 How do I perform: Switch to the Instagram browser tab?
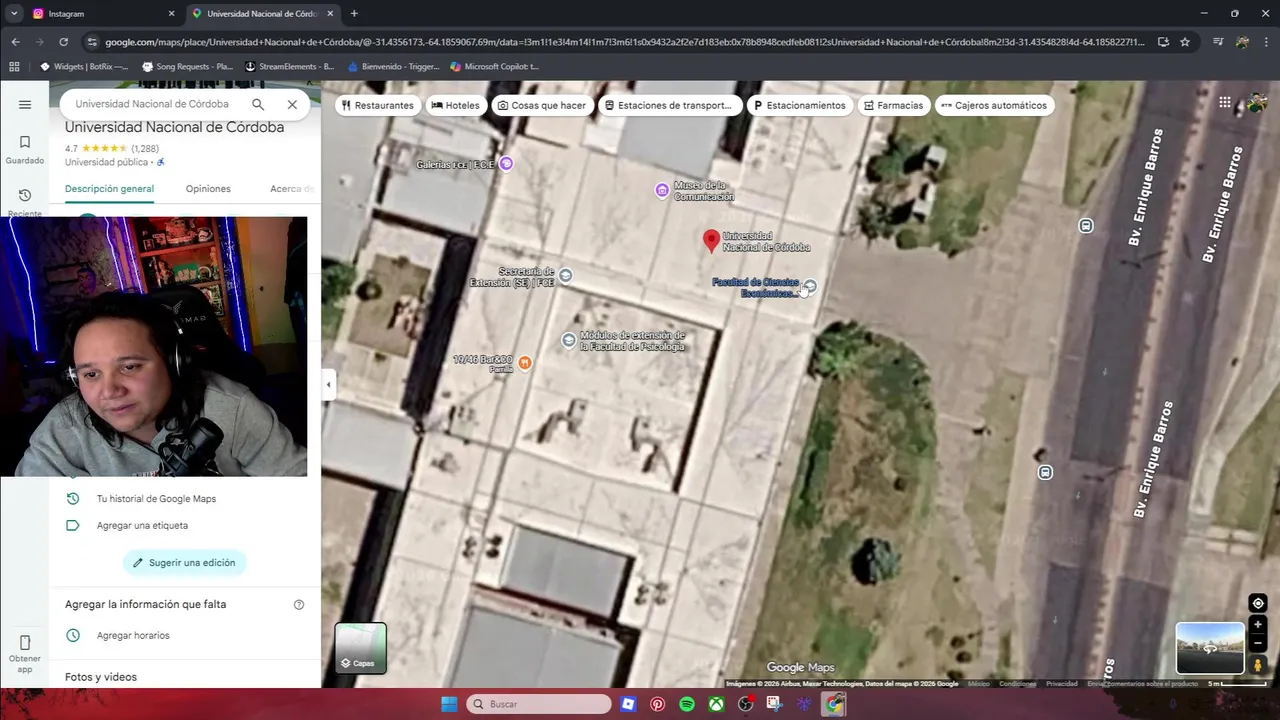click(100, 14)
